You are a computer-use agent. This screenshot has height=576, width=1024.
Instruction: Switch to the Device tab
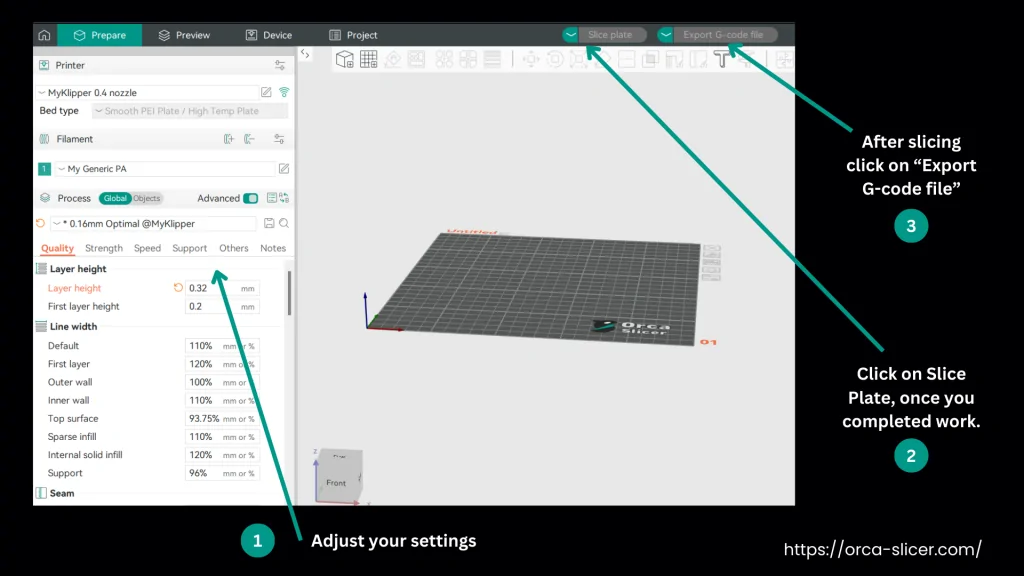pos(268,35)
